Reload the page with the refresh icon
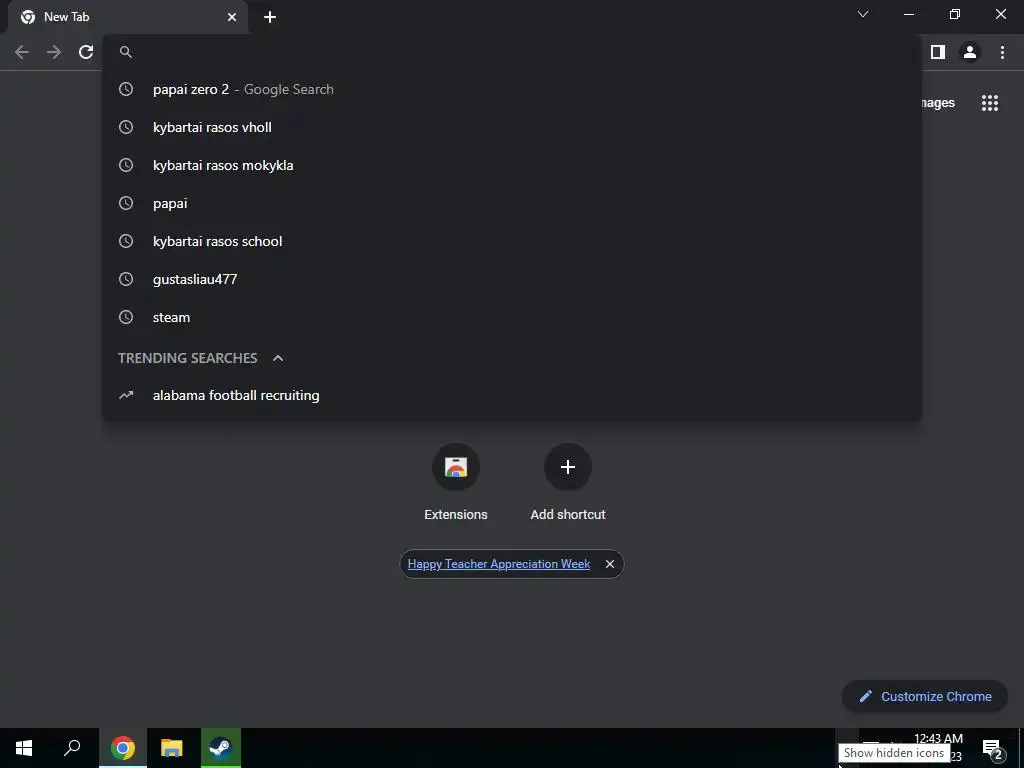The width and height of the screenshot is (1024, 768). coord(86,52)
